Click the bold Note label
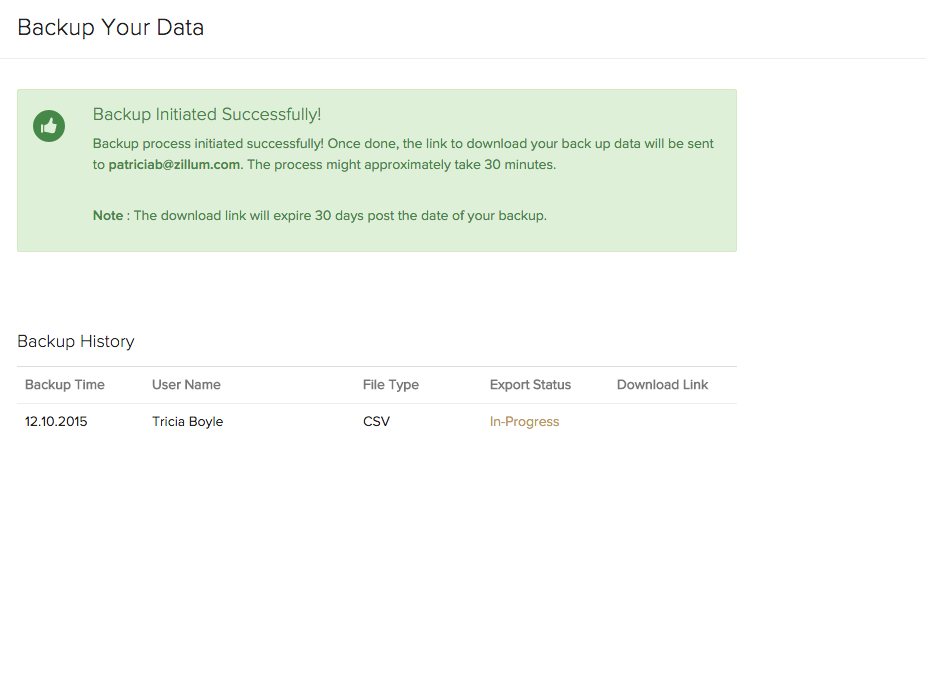Image resolution: width=926 pixels, height=680 pixels. (x=107, y=216)
